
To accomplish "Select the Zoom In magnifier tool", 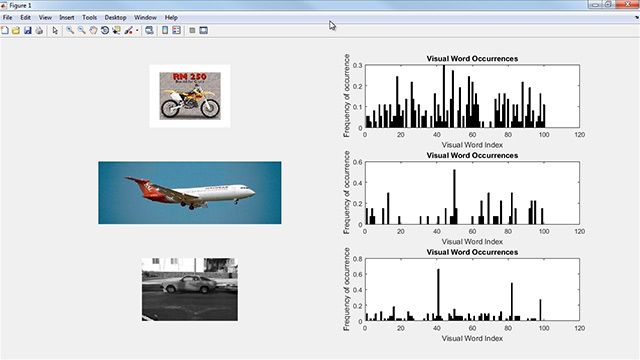I will coord(70,31).
